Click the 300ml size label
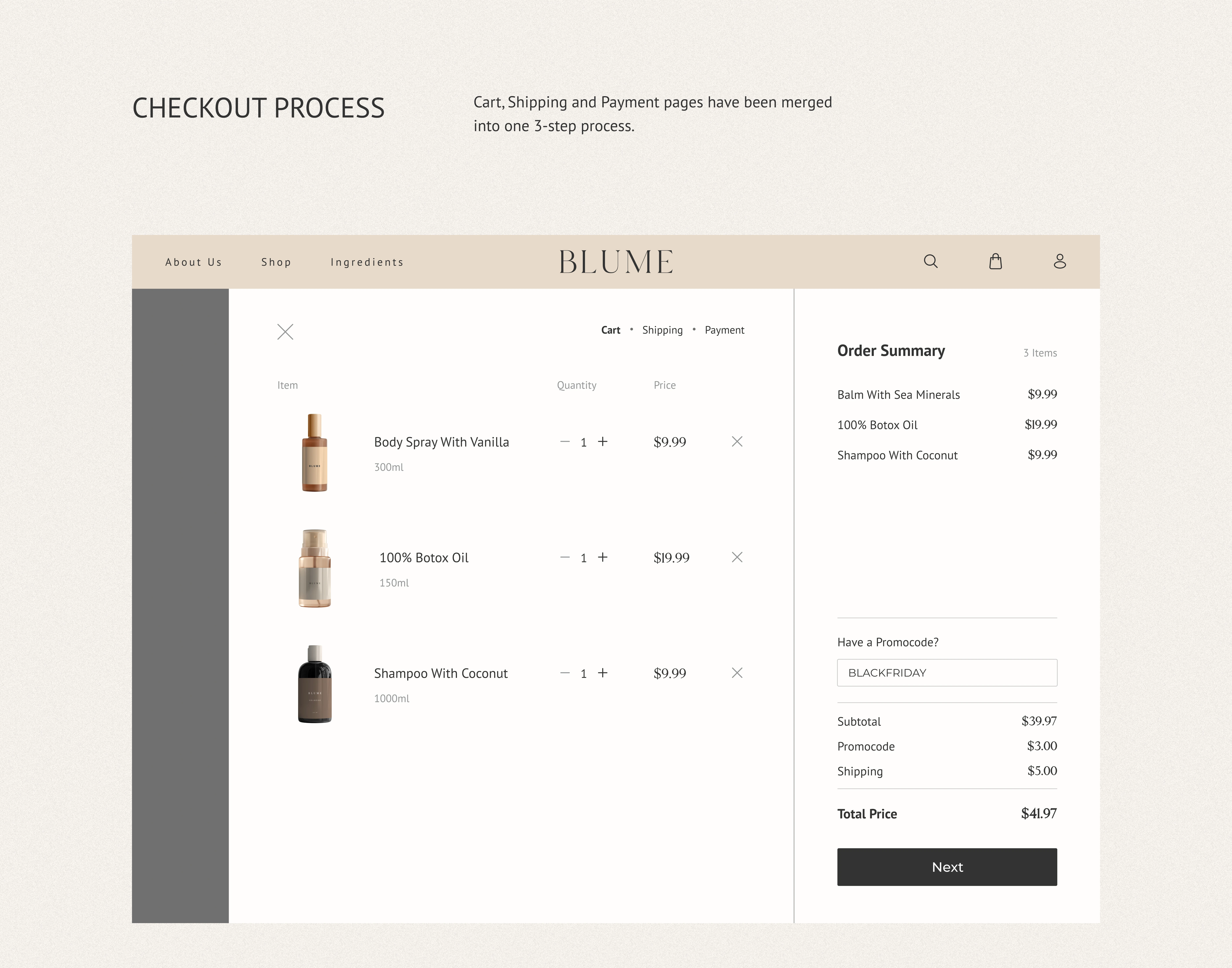The image size is (1232, 968). tap(389, 467)
